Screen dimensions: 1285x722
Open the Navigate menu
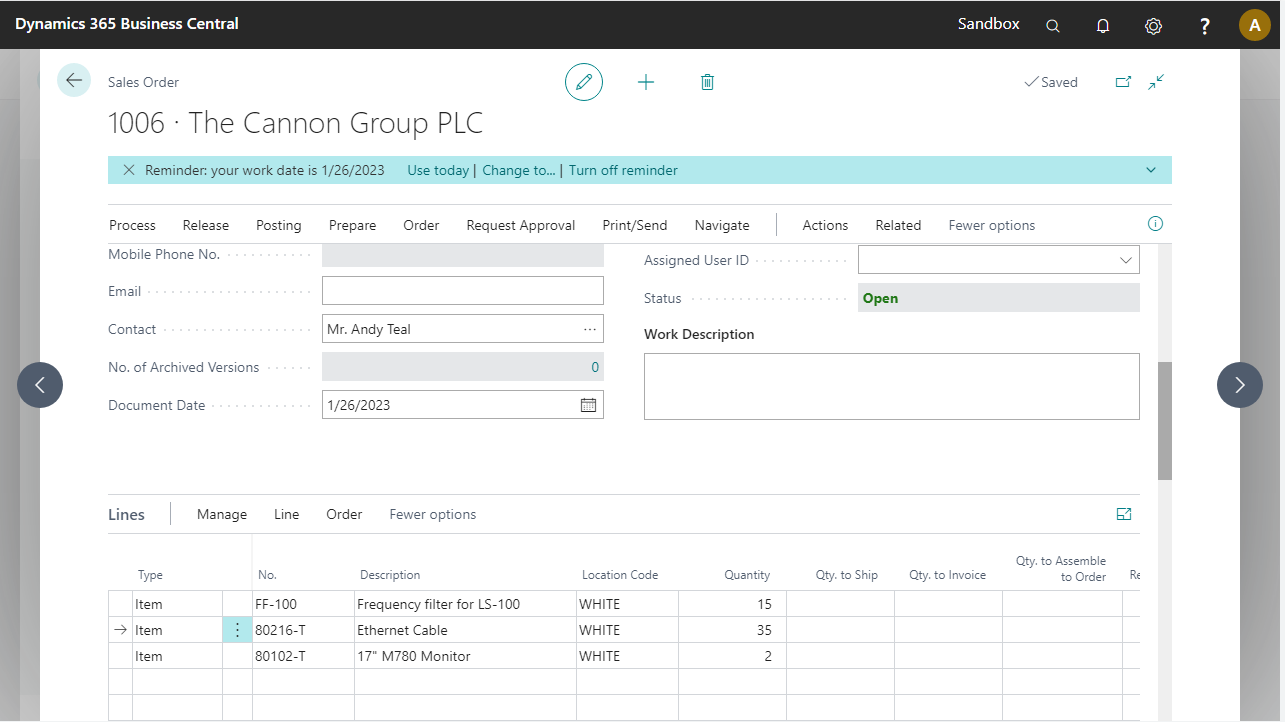[x=722, y=225]
